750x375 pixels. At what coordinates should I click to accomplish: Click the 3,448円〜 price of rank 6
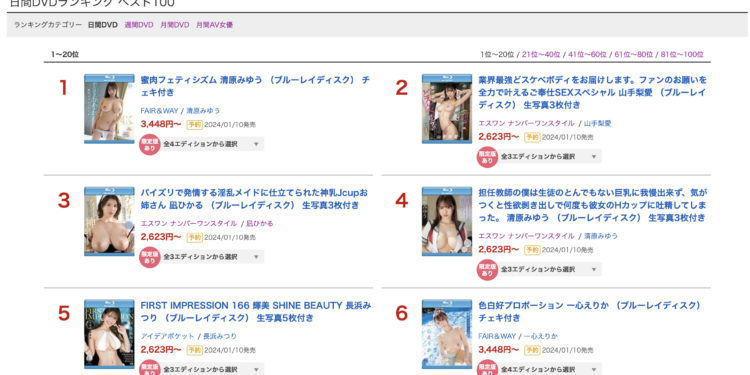pyautogui.click(x=498, y=350)
